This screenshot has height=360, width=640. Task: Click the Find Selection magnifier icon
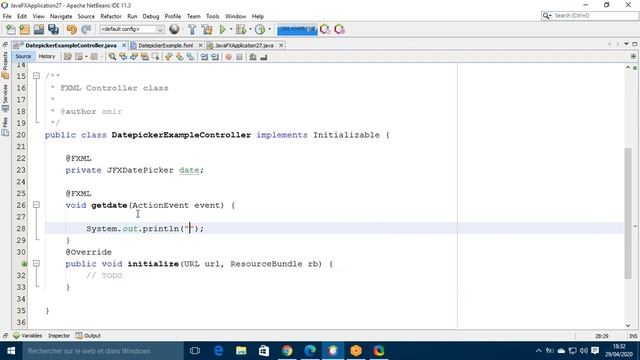point(112,57)
